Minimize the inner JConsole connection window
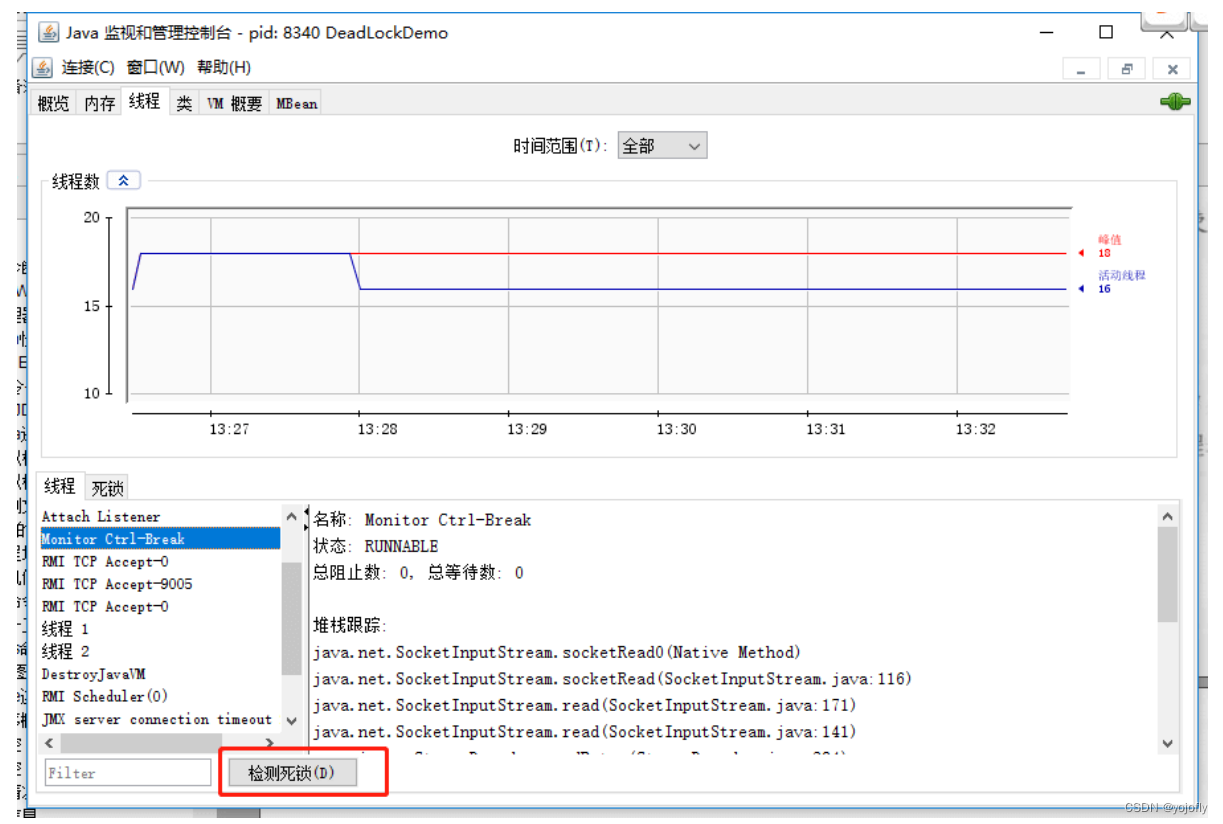The image size is (1223, 824). coord(1081,69)
